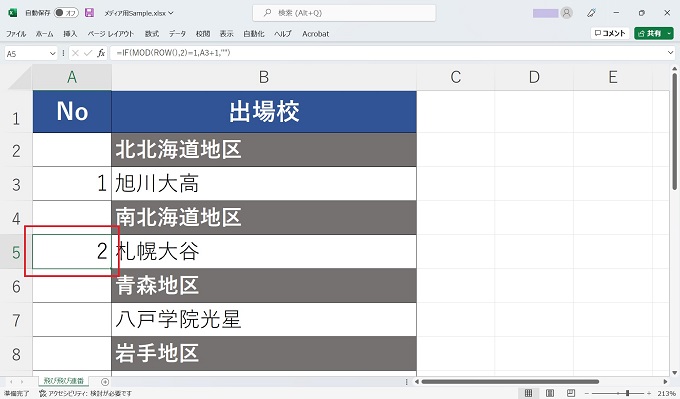Select column D header

(534, 77)
